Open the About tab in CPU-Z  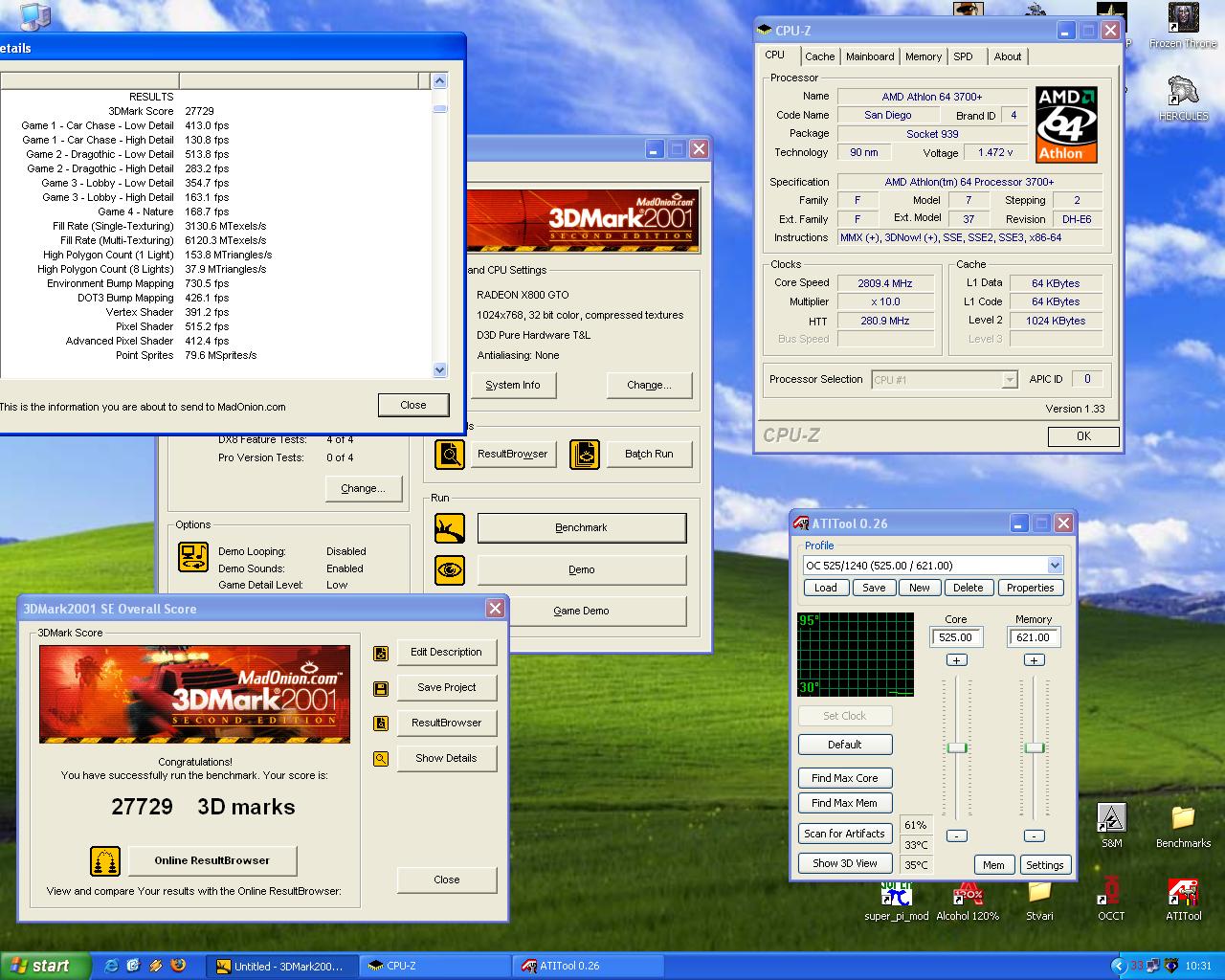tap(1007, 56)
